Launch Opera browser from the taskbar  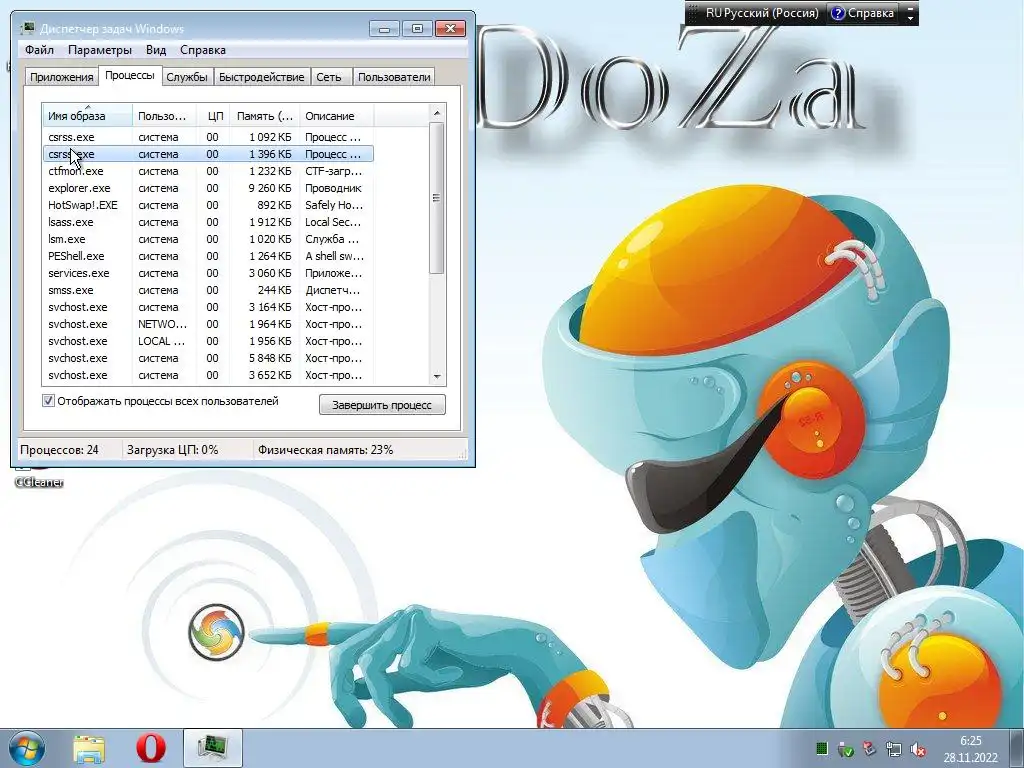pyautogui.click(x=150, y=748)
